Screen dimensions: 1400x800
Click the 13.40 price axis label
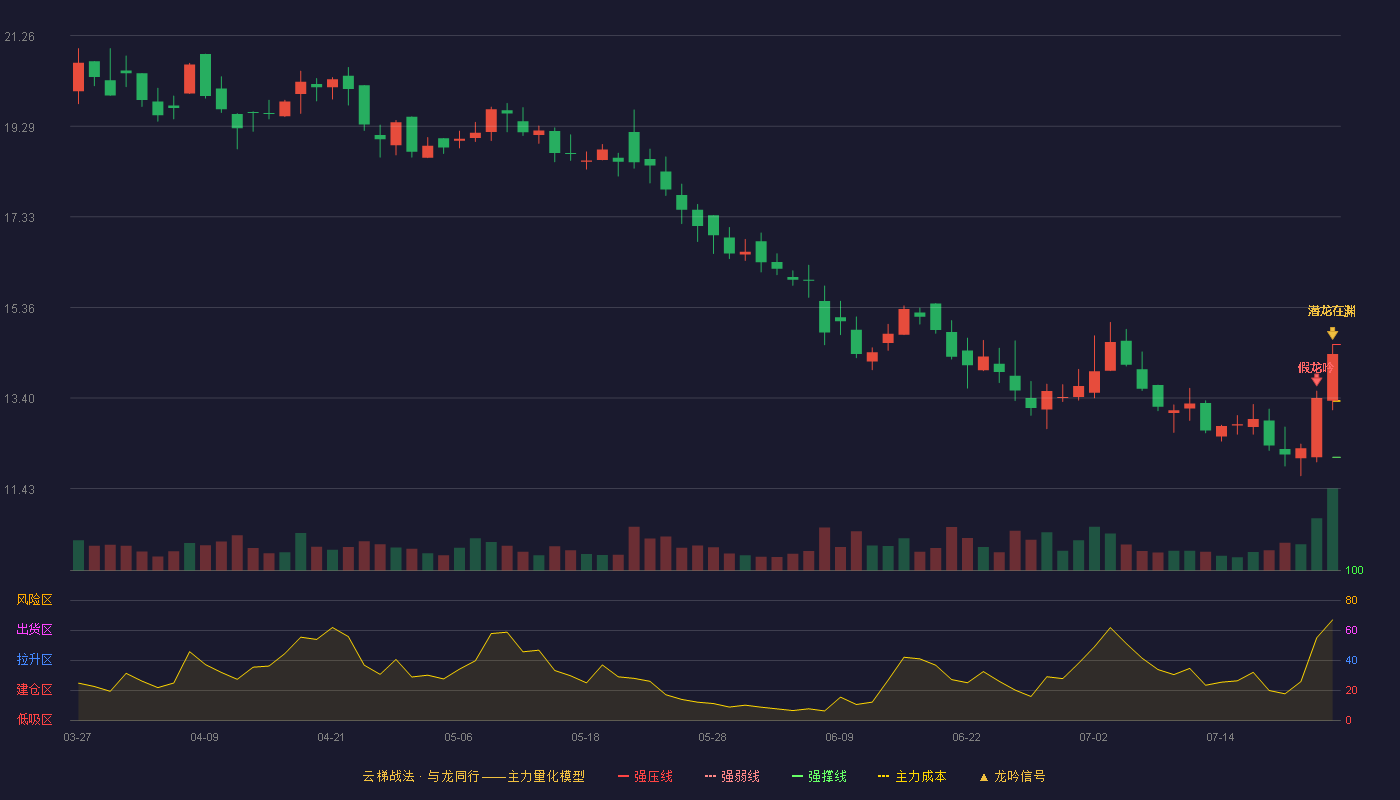[x=19, y=398]
